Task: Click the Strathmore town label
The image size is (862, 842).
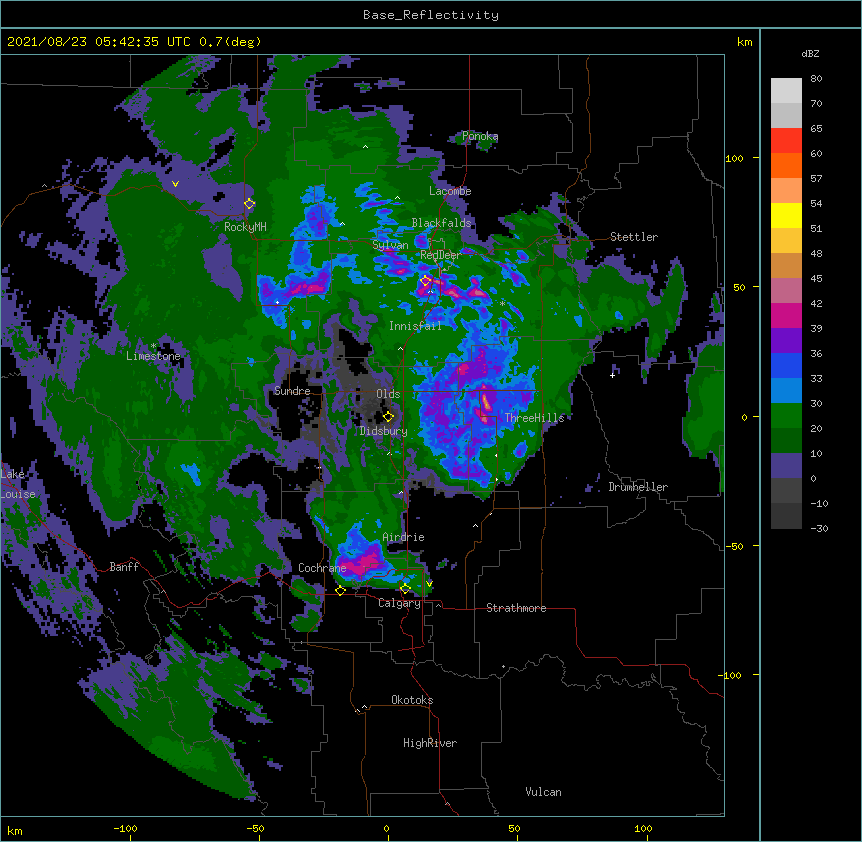Action: coord(516,608)
